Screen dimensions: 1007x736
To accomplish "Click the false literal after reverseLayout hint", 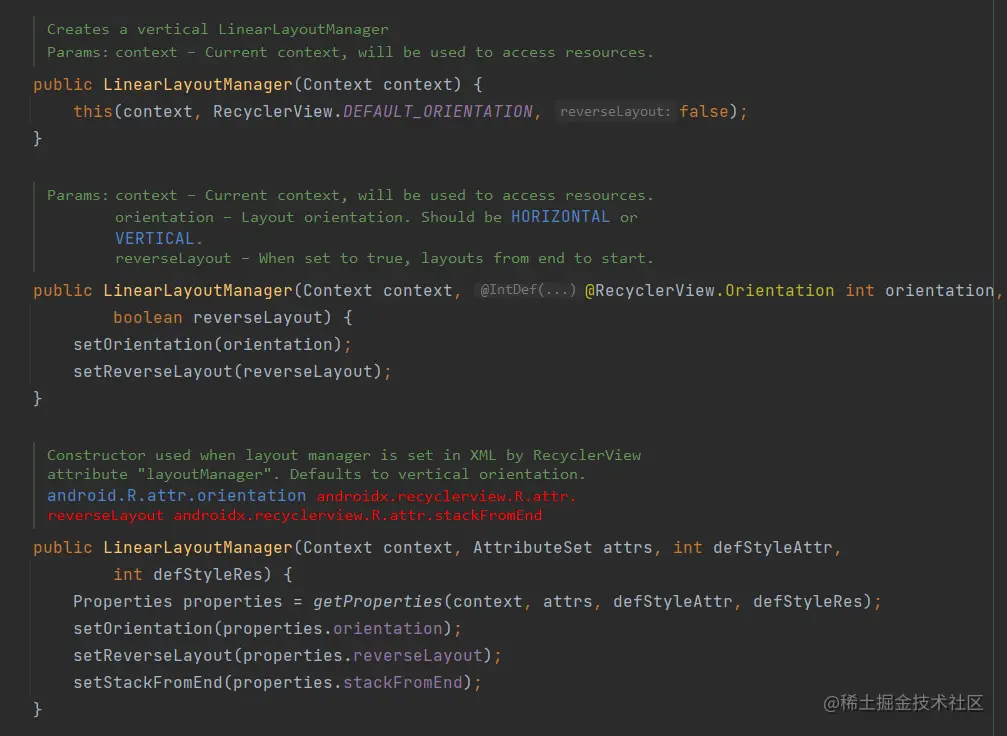I will point(704,111).
